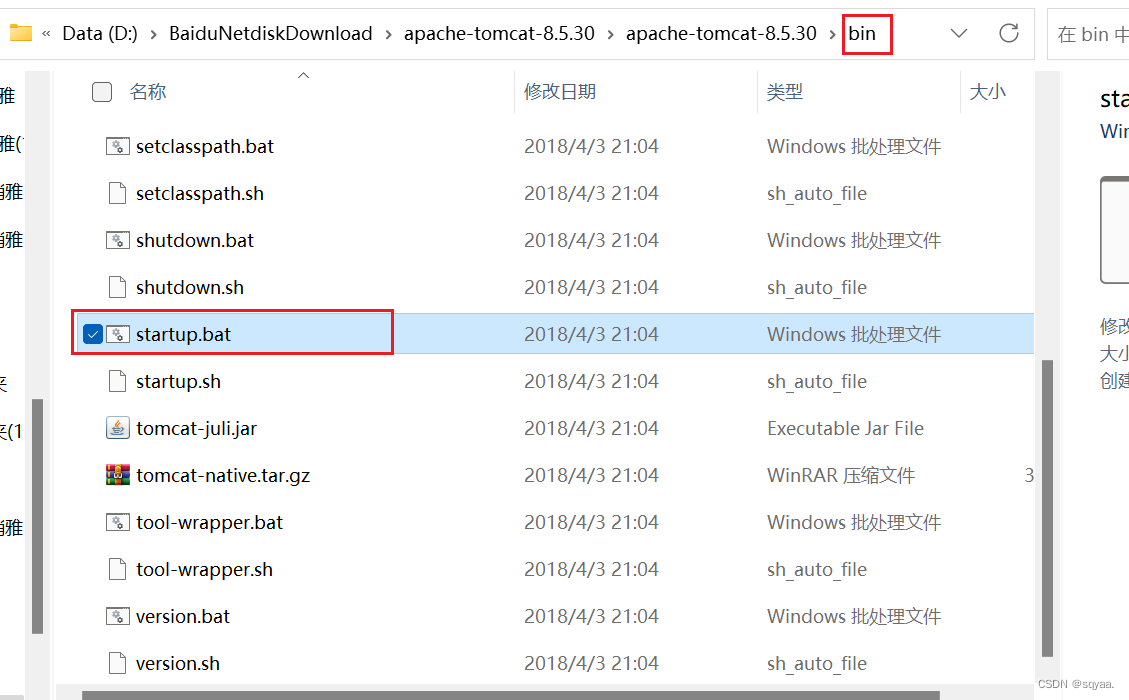Sort files by 类型 column
The height and width of the screenshot is (700, 1129).
pyautogui.click(x=784, y=91)
